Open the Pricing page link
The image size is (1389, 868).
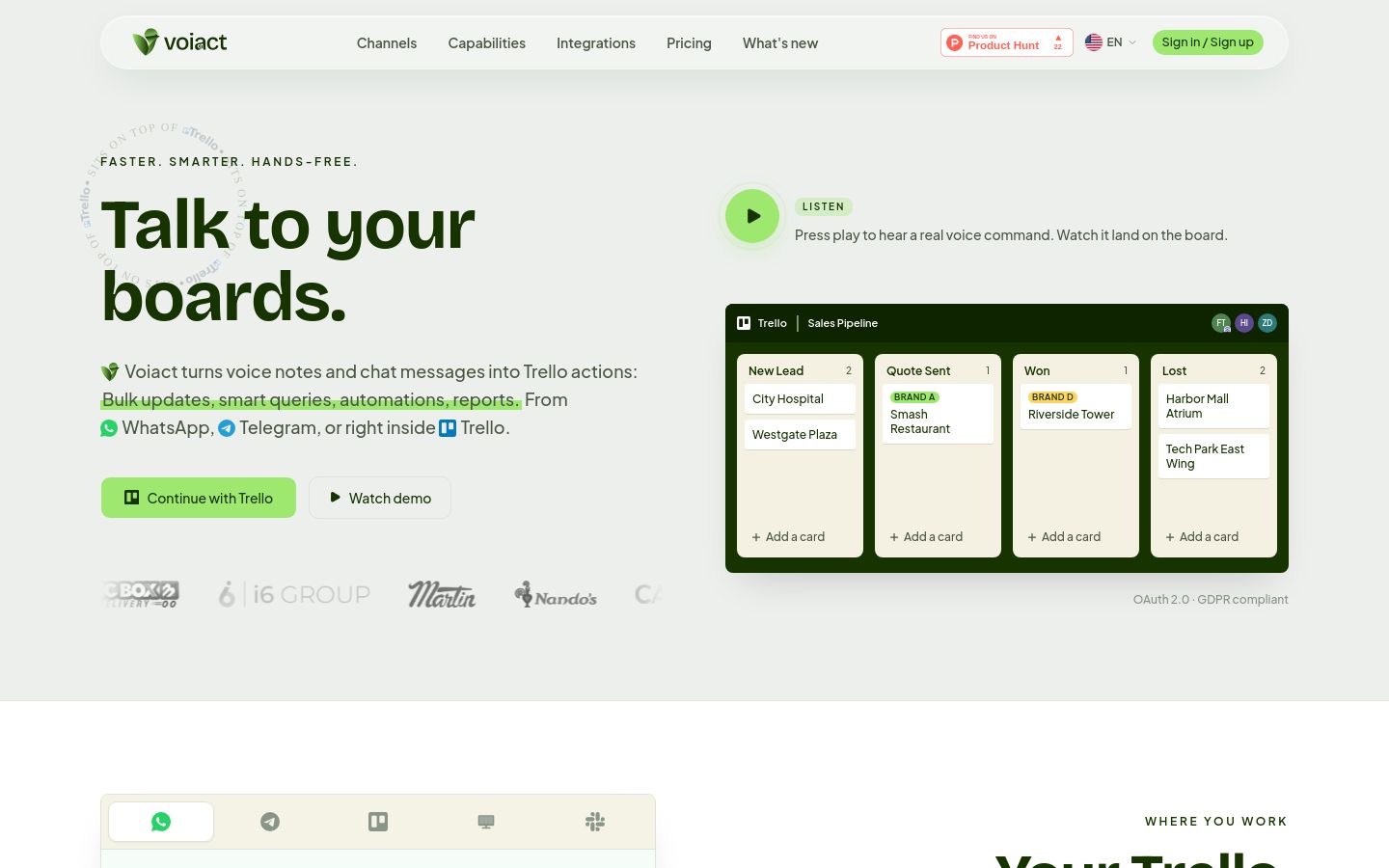[689, 43]
